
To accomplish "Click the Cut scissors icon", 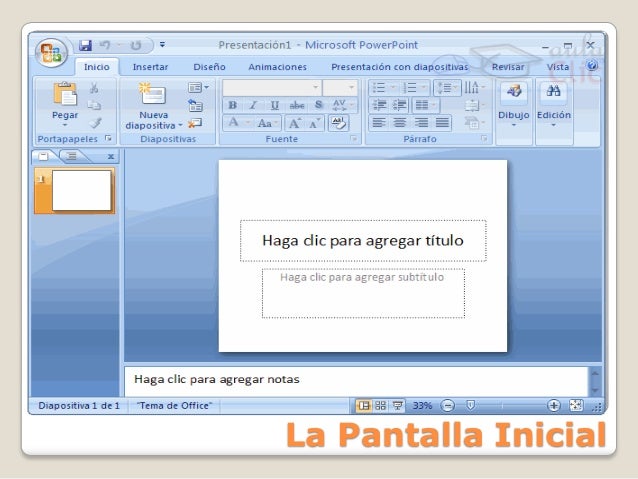I will 94,88.
